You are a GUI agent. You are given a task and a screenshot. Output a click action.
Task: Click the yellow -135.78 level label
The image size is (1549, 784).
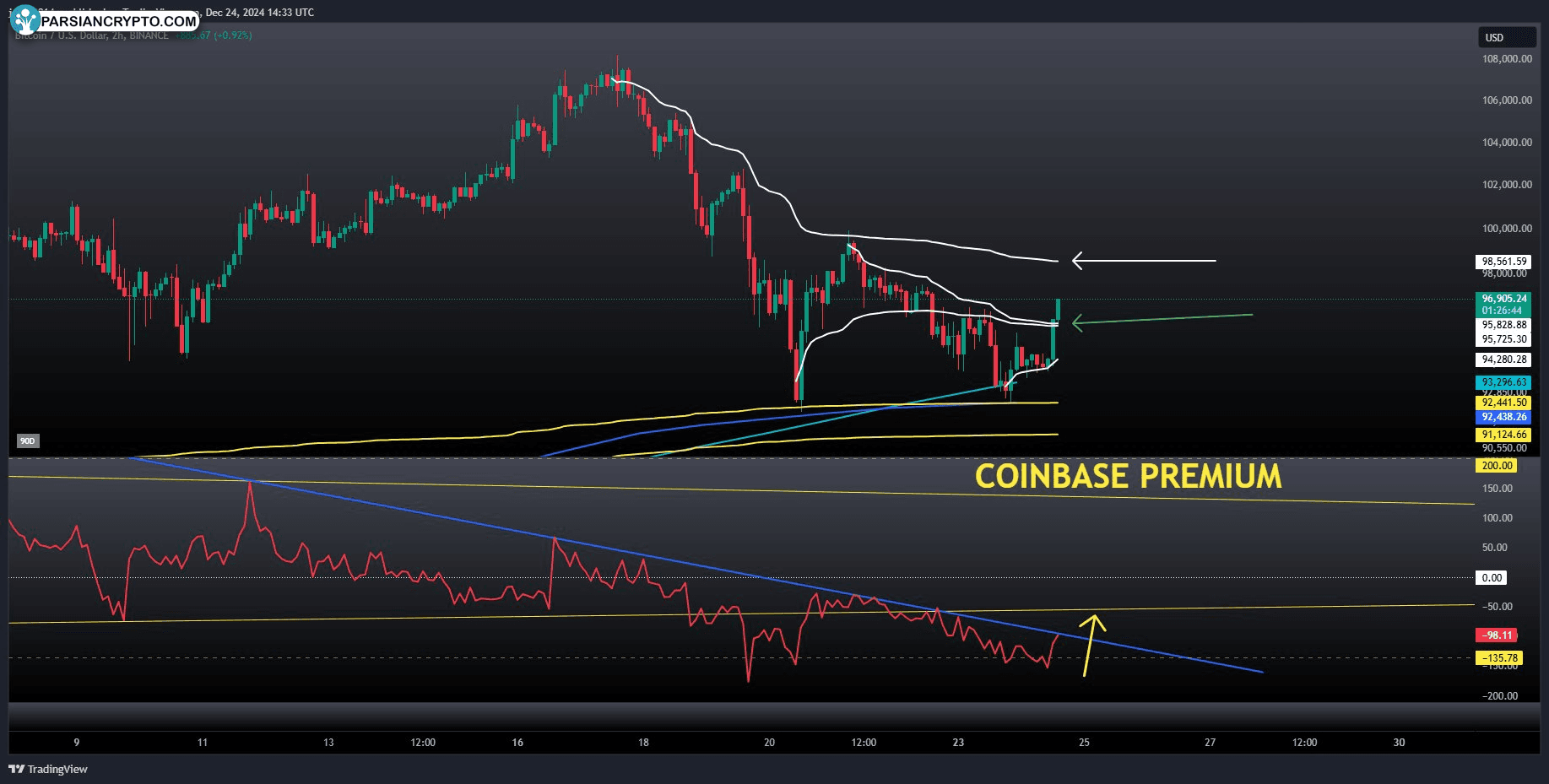pyautogui.click(x=1499, y=658)
